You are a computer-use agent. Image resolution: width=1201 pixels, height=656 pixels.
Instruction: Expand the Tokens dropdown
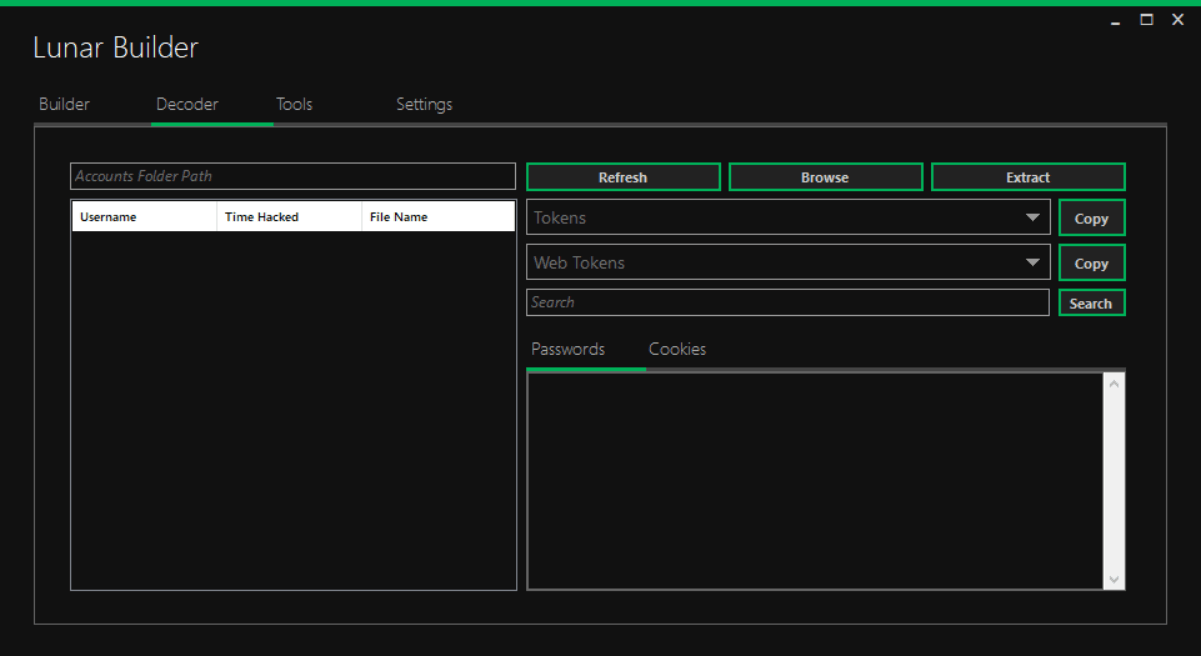click(1032, 218)
